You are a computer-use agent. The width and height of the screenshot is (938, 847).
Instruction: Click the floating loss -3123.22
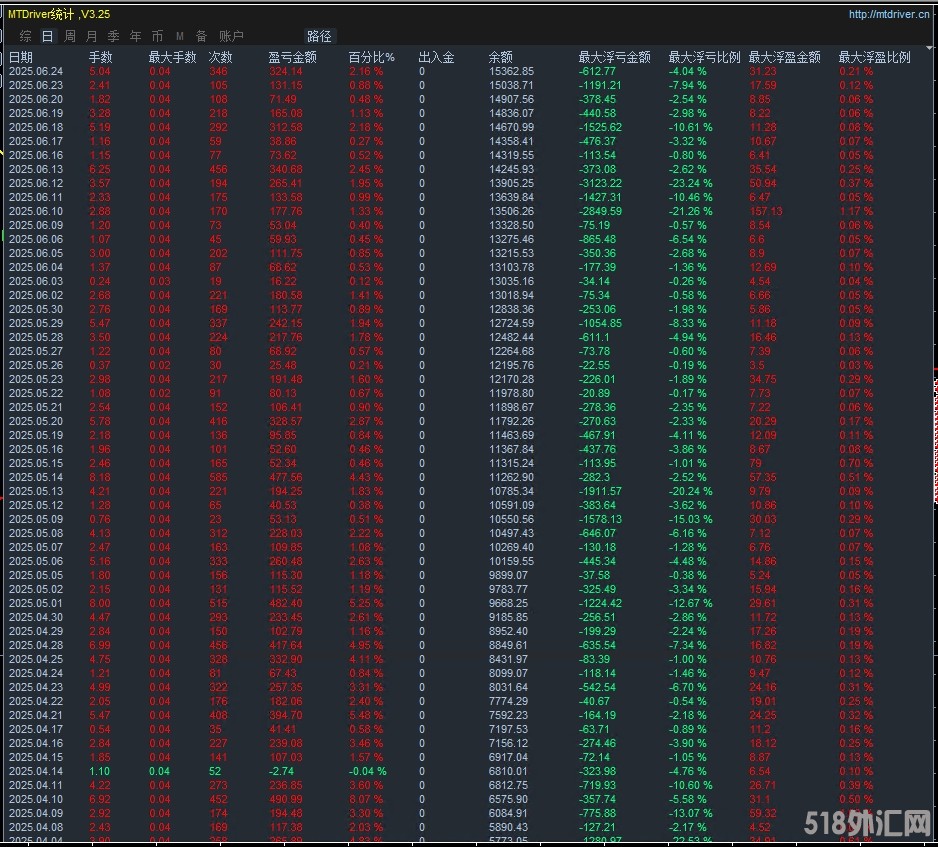coord(600,184)
